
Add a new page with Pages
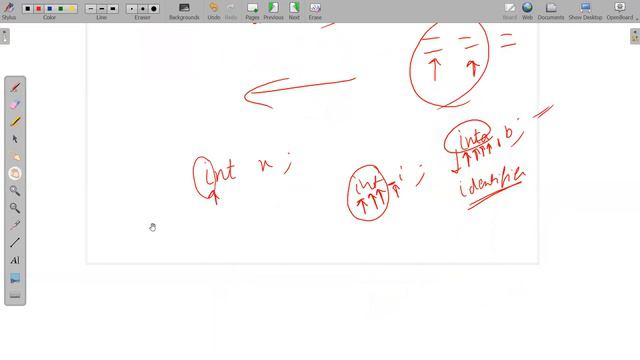tap(252, 11)
